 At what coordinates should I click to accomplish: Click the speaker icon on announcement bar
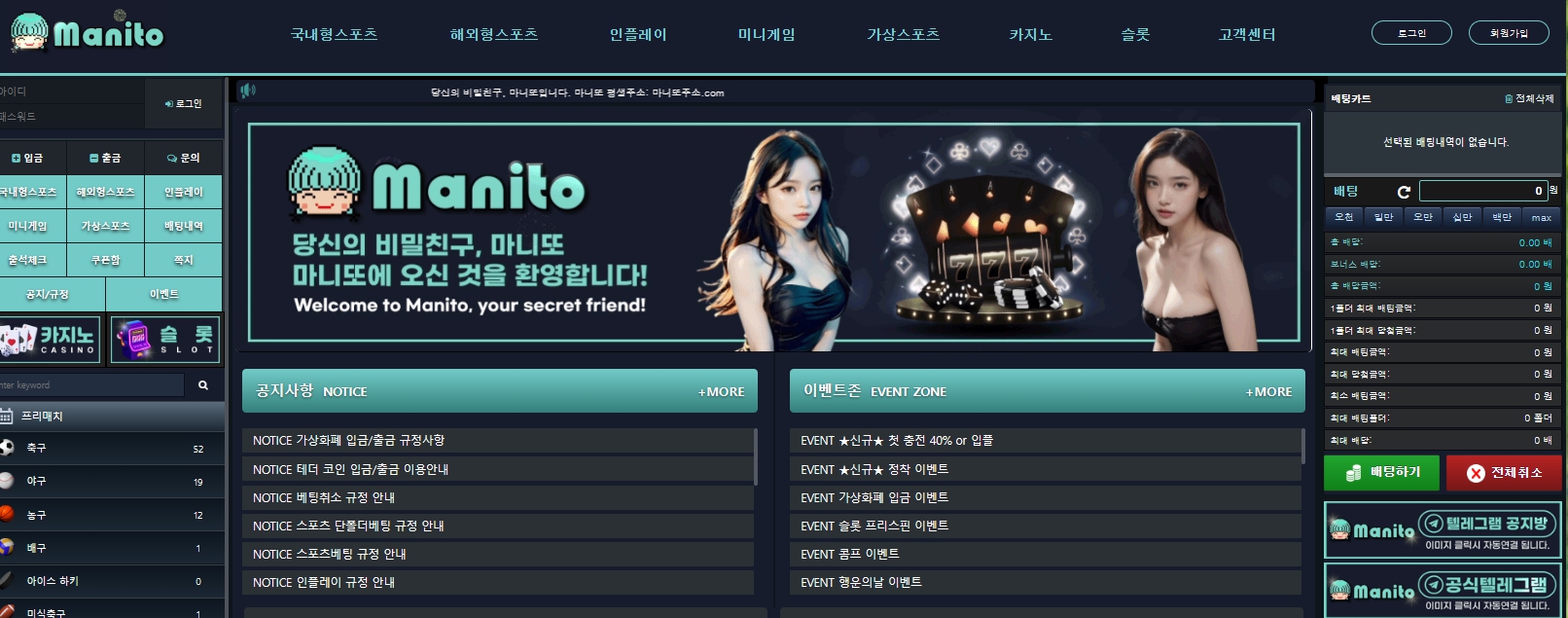248,91
